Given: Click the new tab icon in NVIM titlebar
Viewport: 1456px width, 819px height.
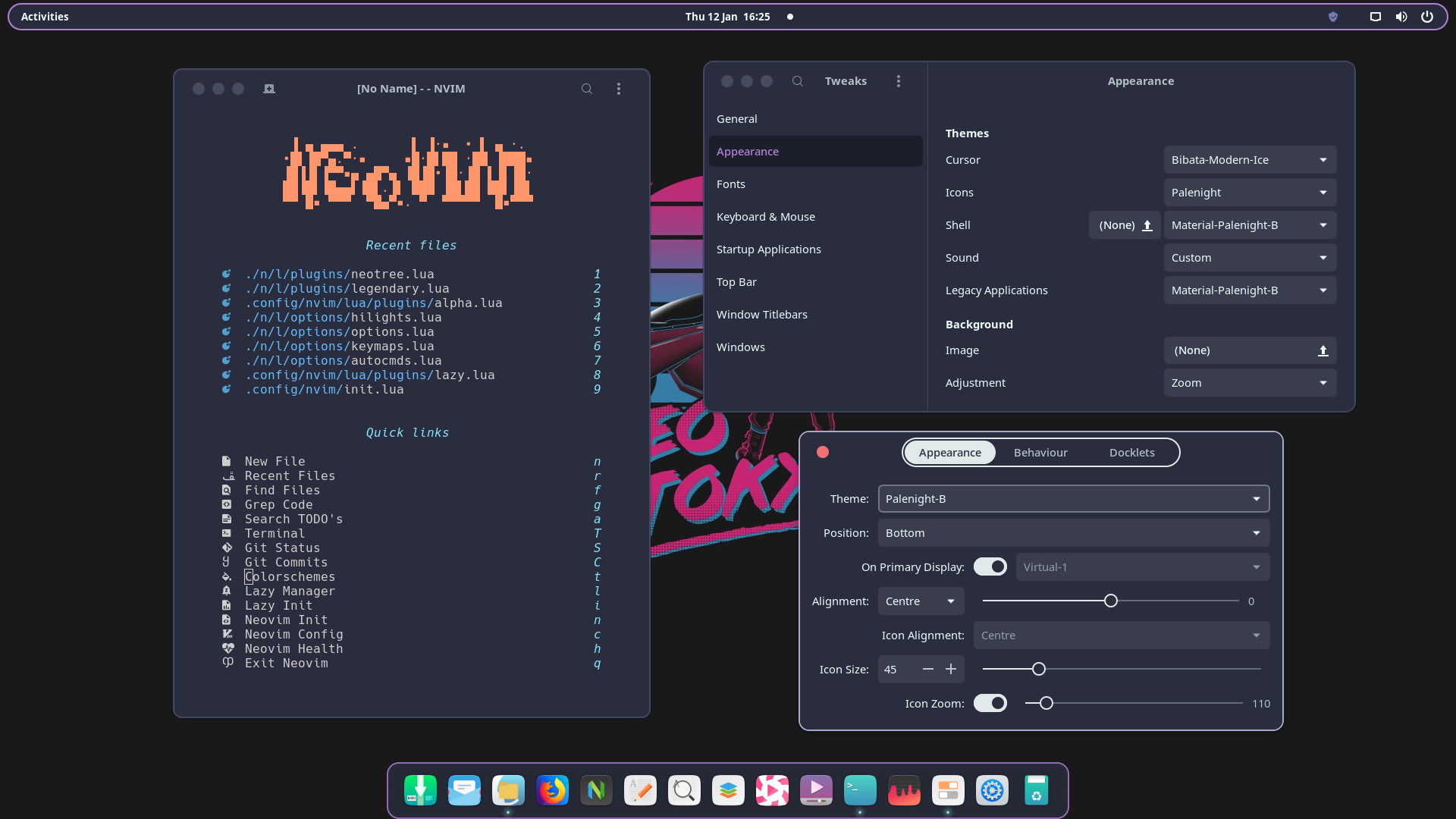Looking at the screenshot, I should pos(269,89).
